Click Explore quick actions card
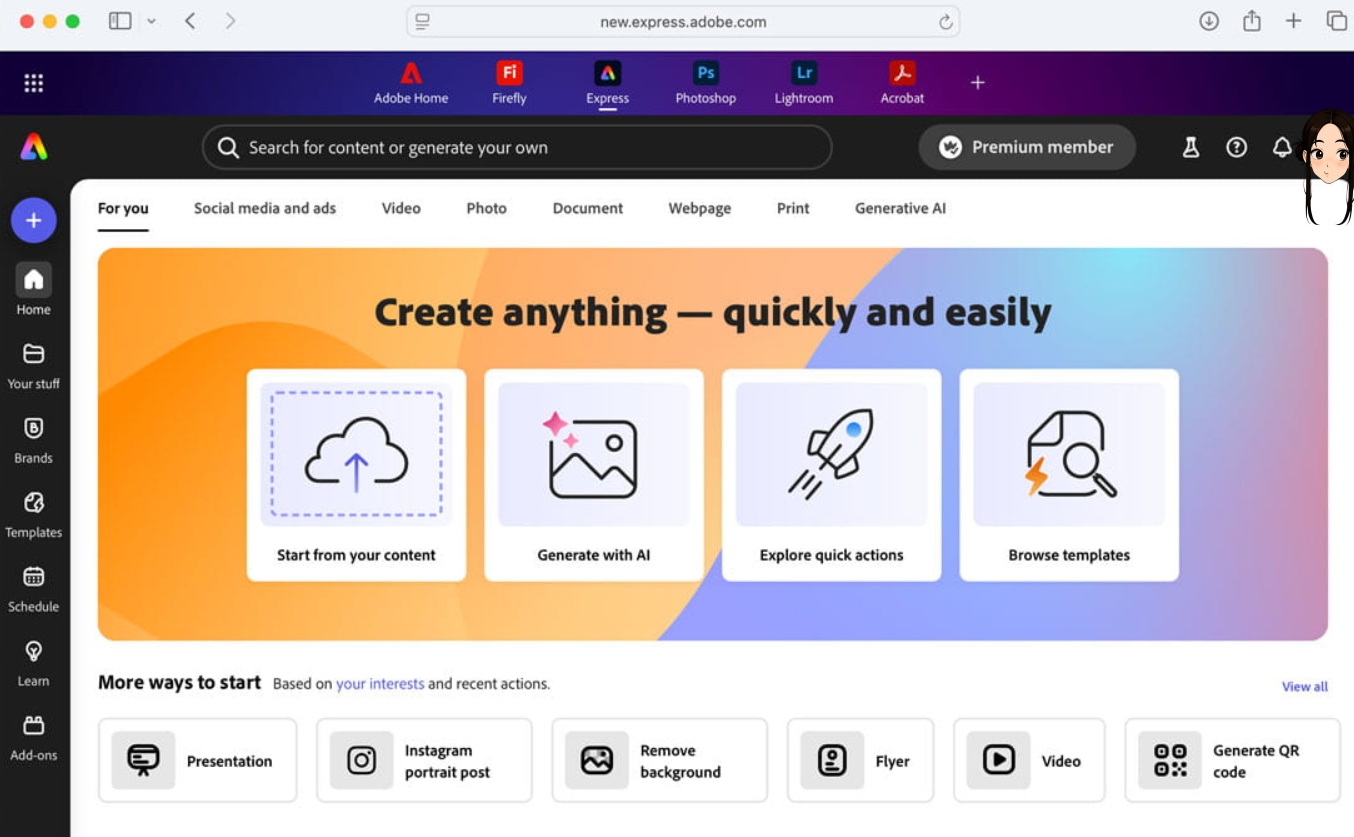 pyautogui.click(x=831, y=475)
